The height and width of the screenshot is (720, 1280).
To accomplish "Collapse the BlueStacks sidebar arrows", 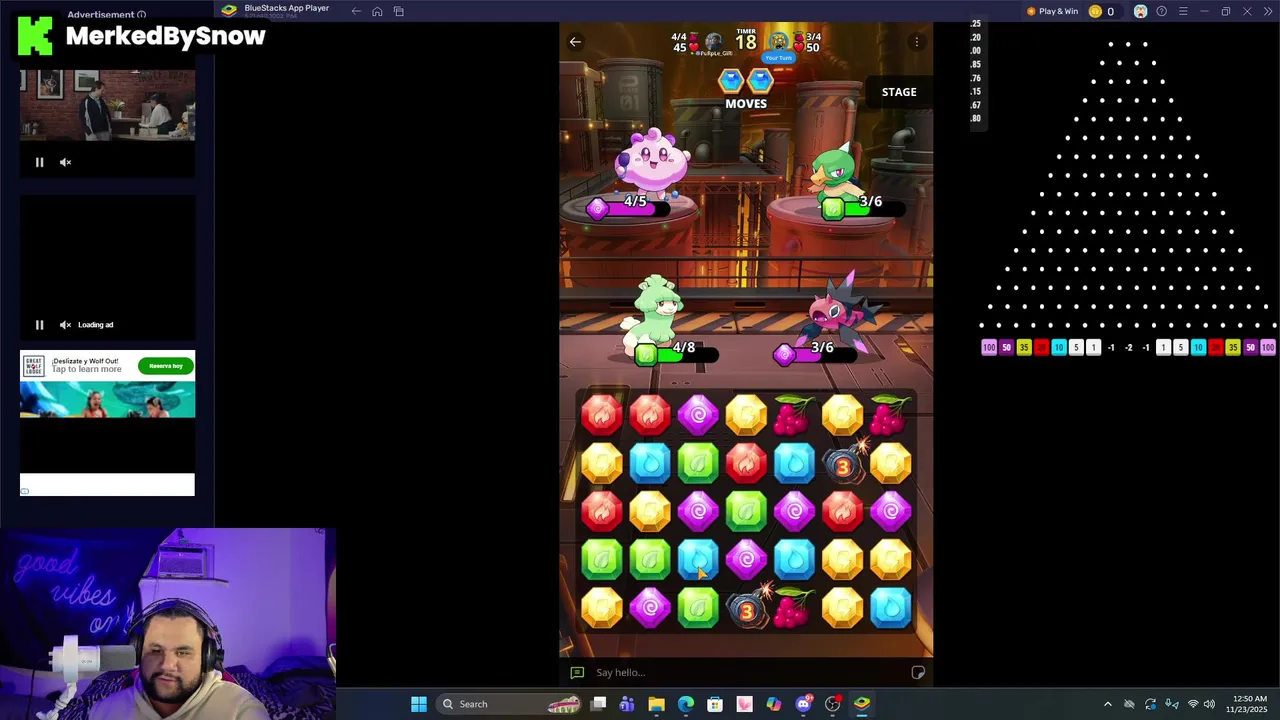I will click(1267, 12).
